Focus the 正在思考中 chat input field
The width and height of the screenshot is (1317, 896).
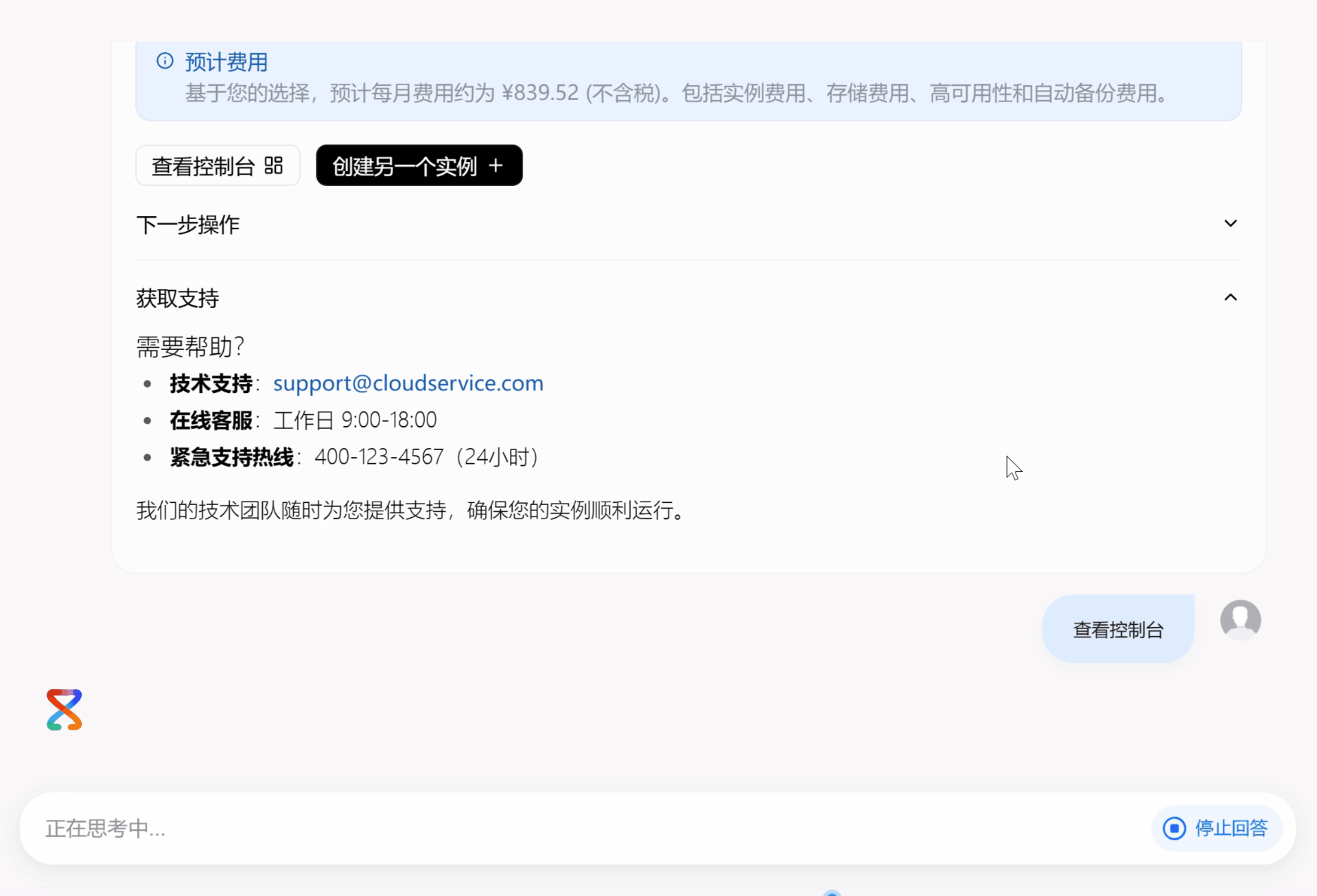click(x=480, y=828)
